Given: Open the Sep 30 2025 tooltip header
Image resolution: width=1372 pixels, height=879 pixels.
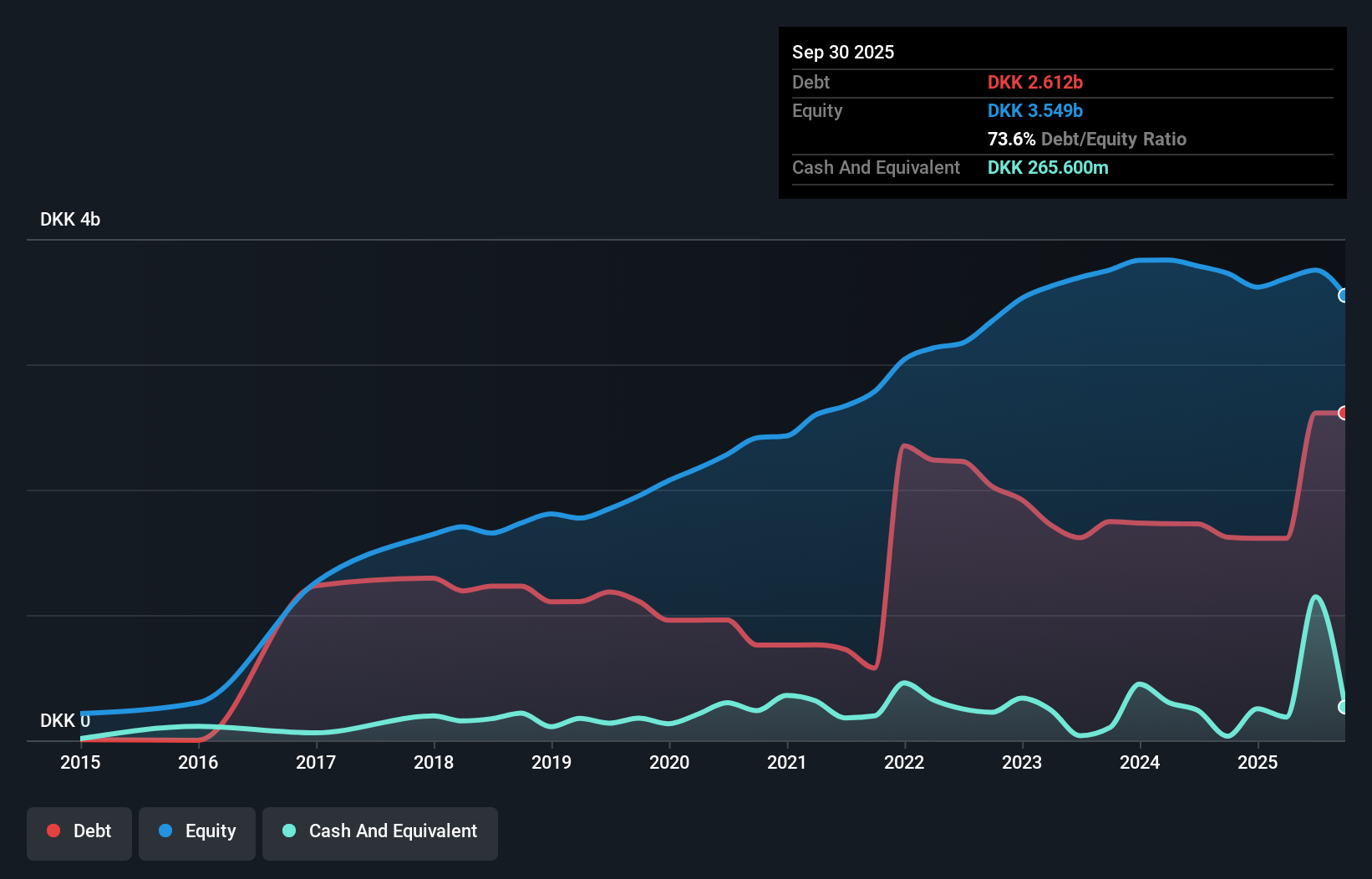Looking at the screenshot, I should click(x=843, y=52).
